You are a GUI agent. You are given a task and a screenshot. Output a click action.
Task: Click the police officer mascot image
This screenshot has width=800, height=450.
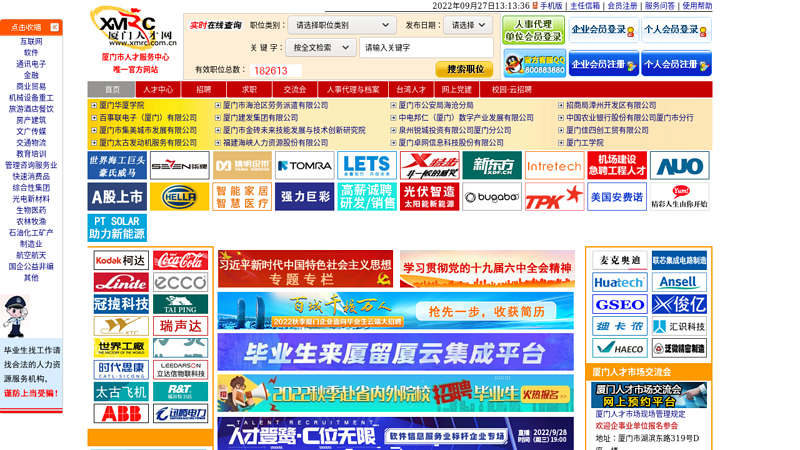(x=15, y=316)
